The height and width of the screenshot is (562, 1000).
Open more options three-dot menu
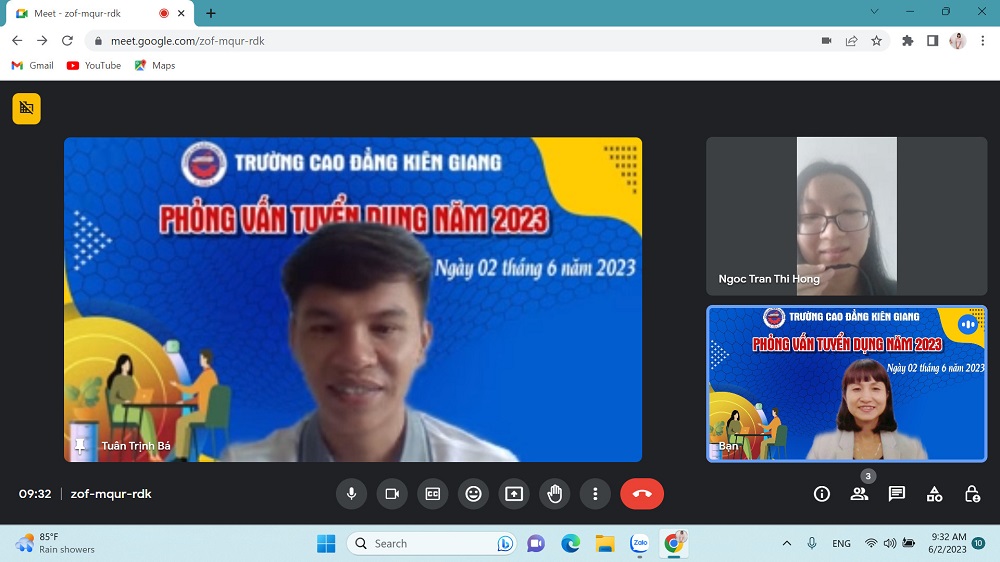point(595,493)
